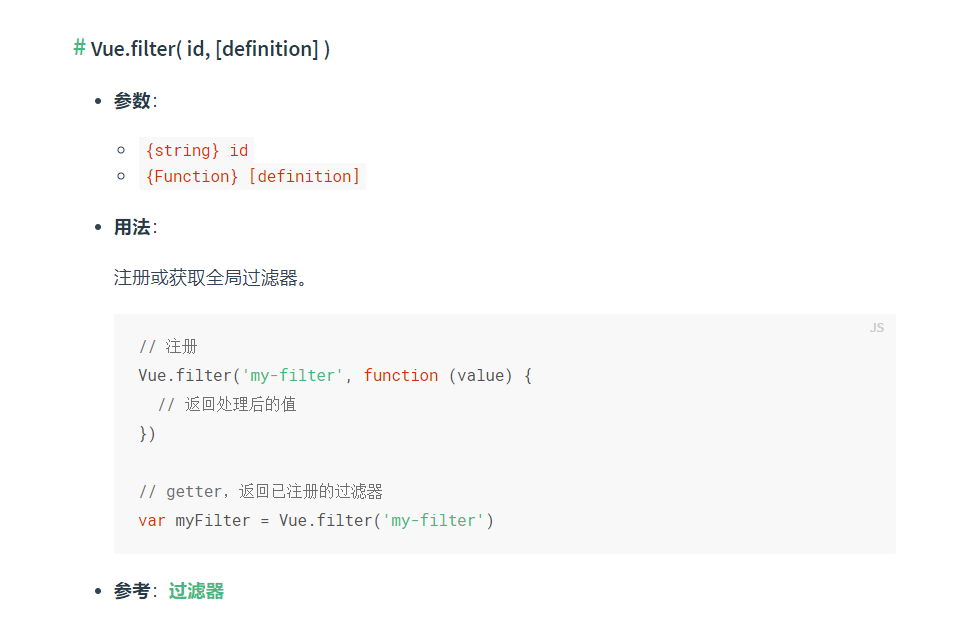962x629 pixels.
Task: Click the // 注册 comment line
Action: coord(168,347)
